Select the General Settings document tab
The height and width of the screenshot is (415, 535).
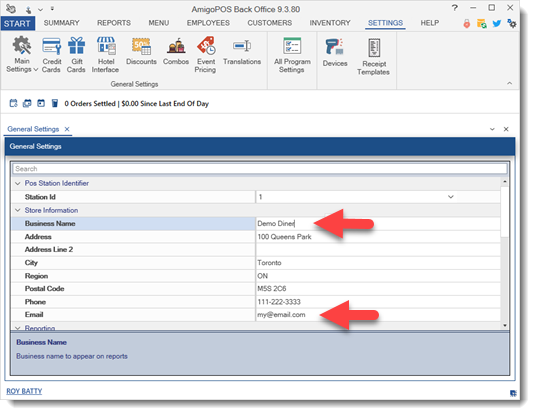[x=33, y=129]
